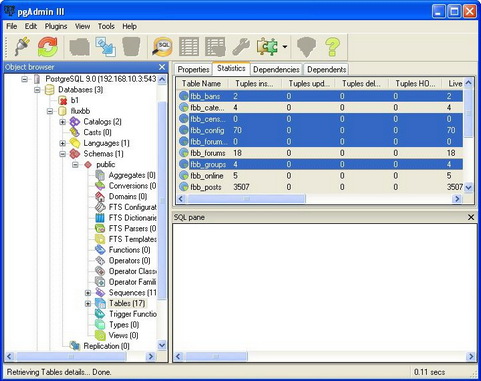The image size is (481, 381).
Task: Expand the Sequences node
Action: tap(88, 293)
